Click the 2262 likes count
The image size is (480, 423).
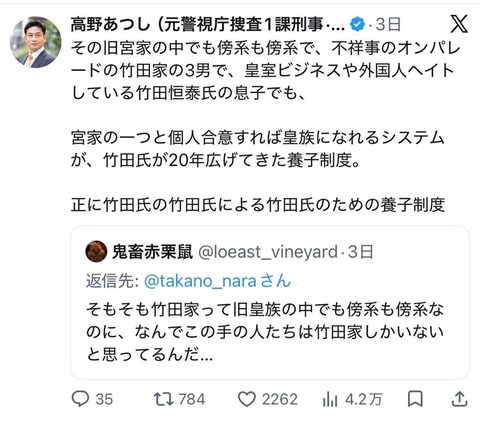coord(279,399)
